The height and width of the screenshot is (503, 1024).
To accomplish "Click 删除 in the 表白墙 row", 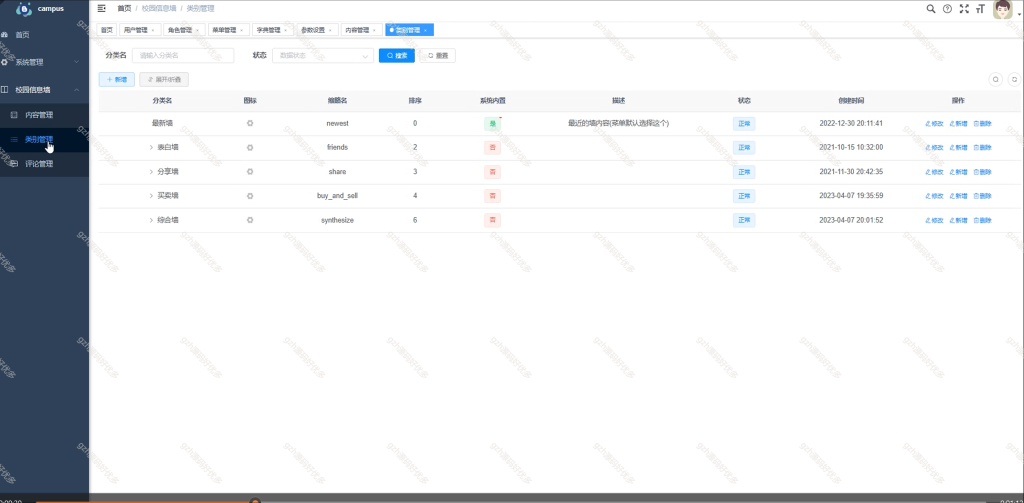I will 982,148.
